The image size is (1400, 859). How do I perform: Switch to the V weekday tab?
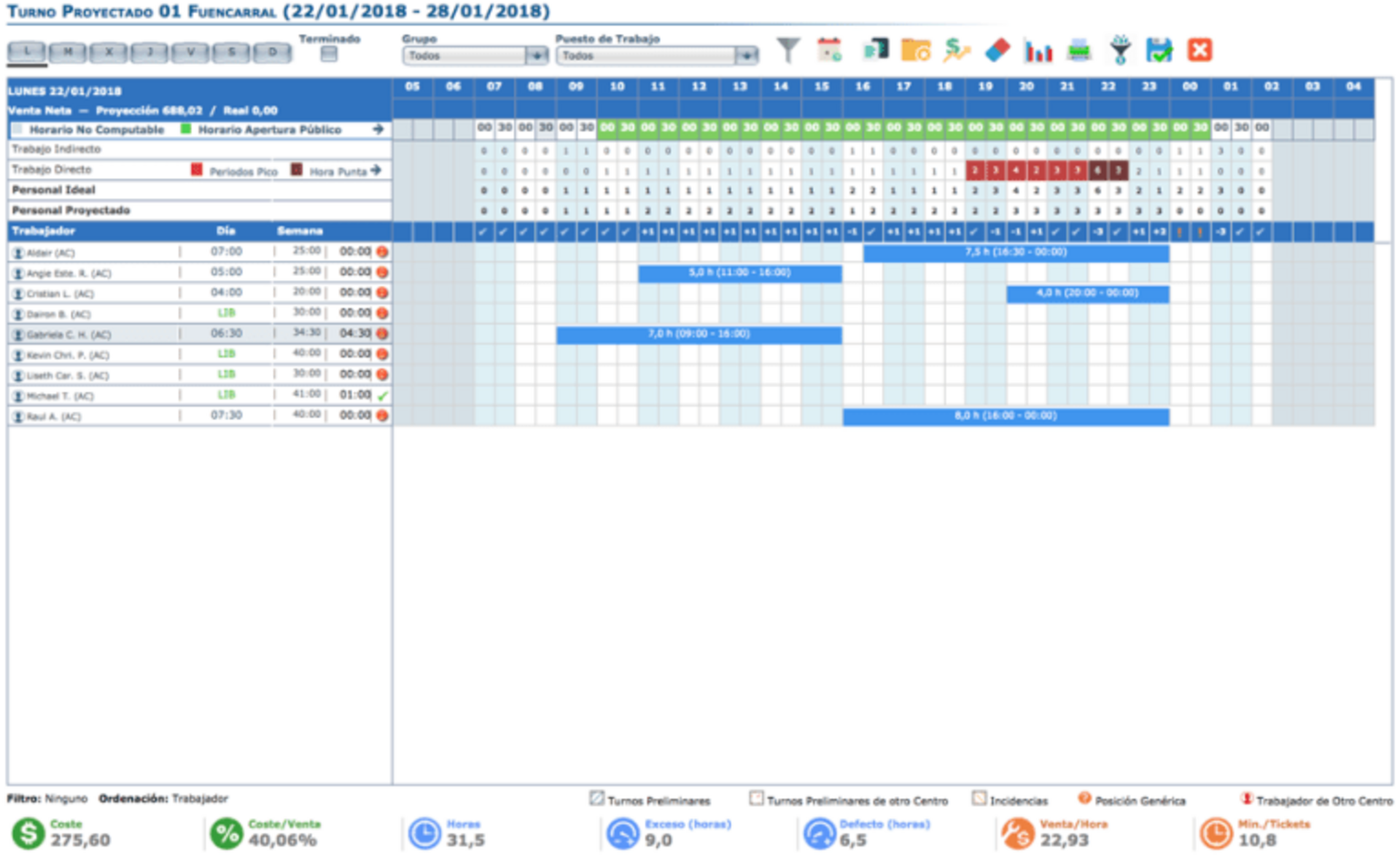[x=190, y=53]
